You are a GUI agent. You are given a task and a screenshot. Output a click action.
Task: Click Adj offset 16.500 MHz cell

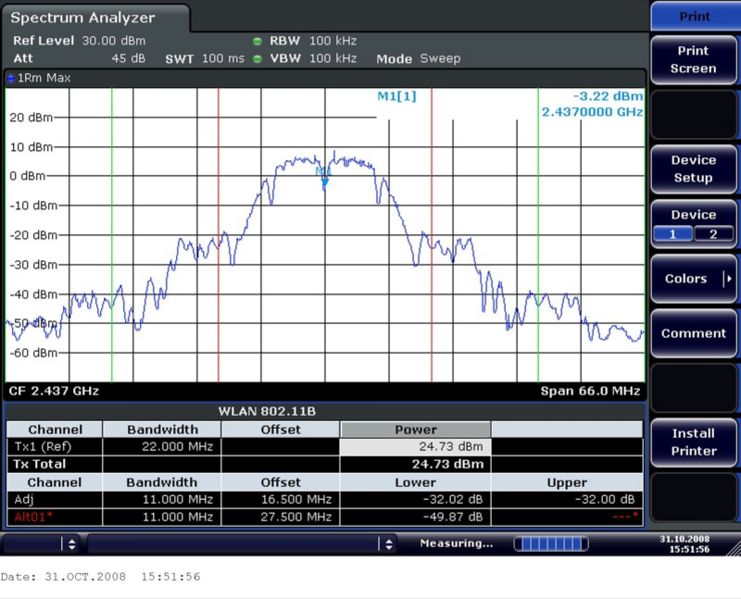(x=280, y=499)
